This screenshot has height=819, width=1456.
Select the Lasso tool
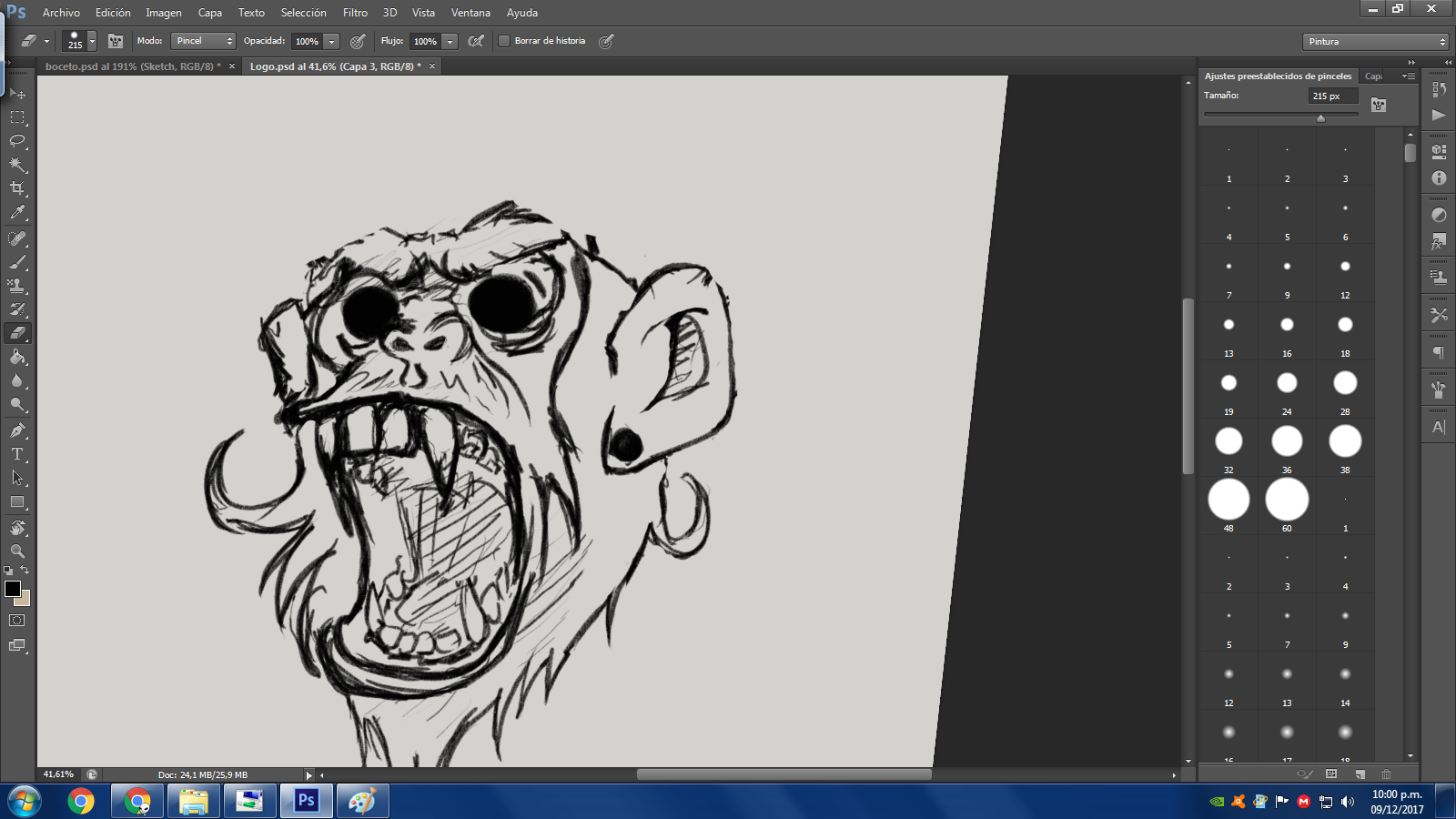(x=17, y=141)
